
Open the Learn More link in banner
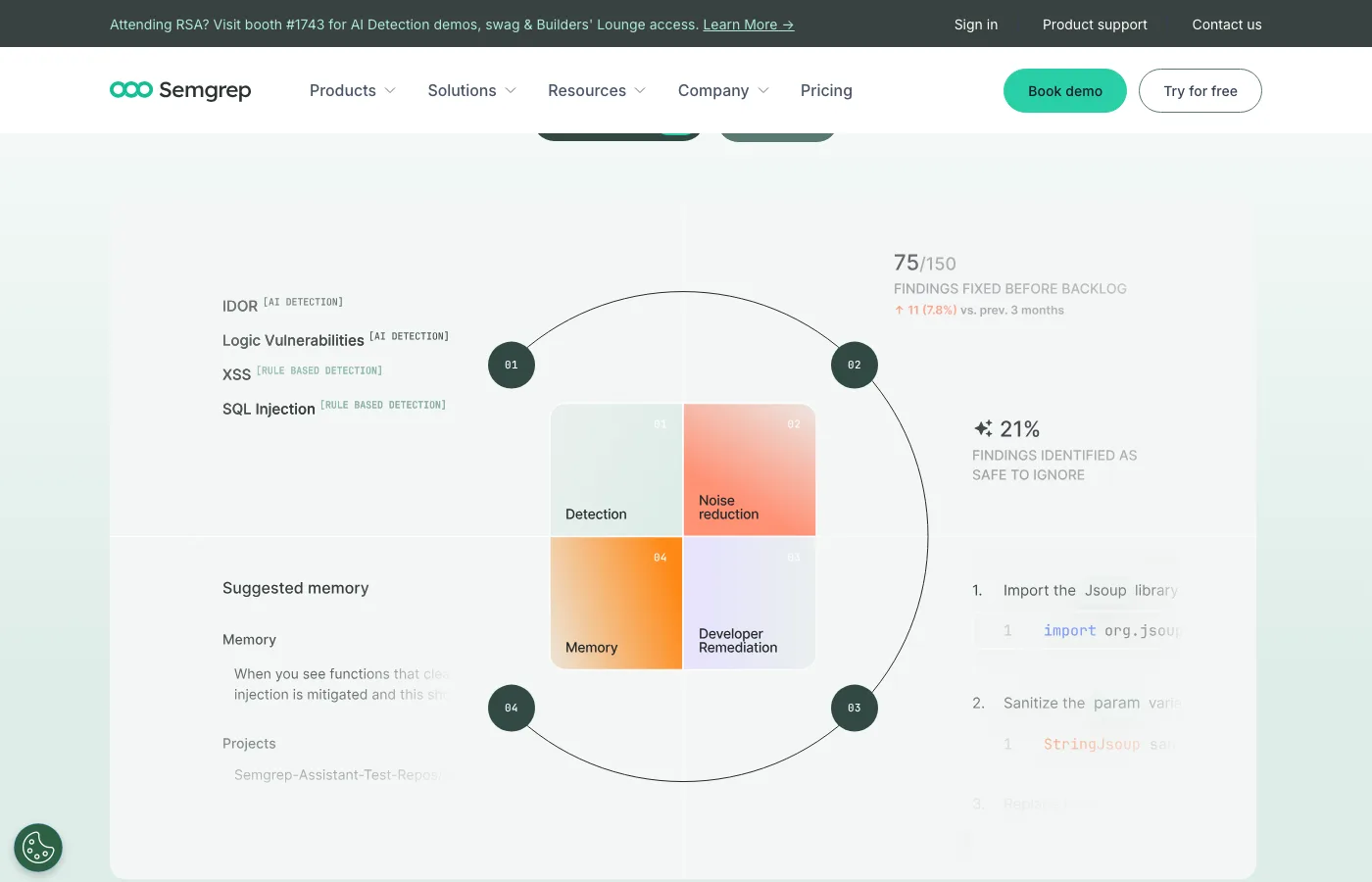click(x=748, y=24)
